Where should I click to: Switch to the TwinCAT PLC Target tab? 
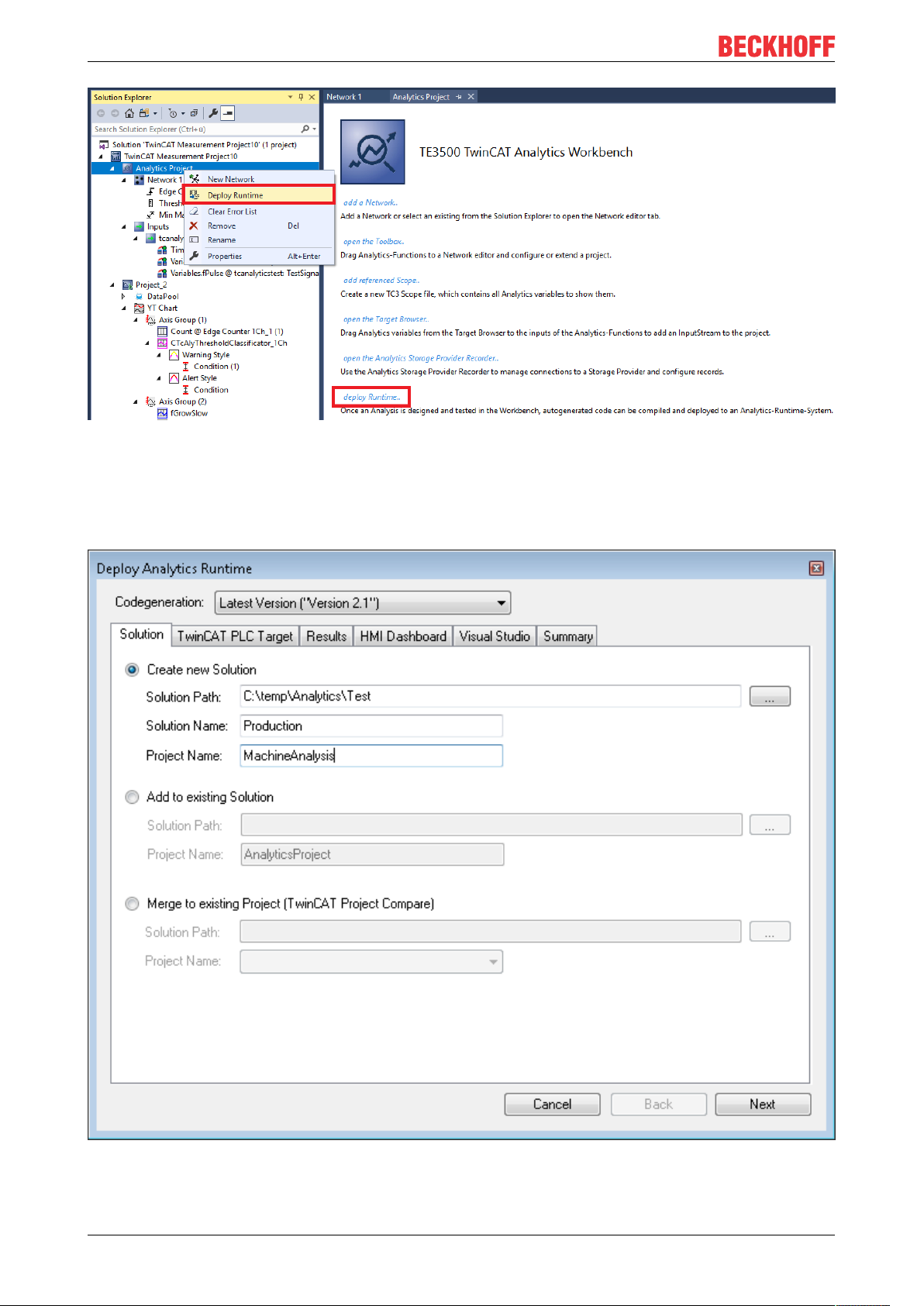click(235, 636)
